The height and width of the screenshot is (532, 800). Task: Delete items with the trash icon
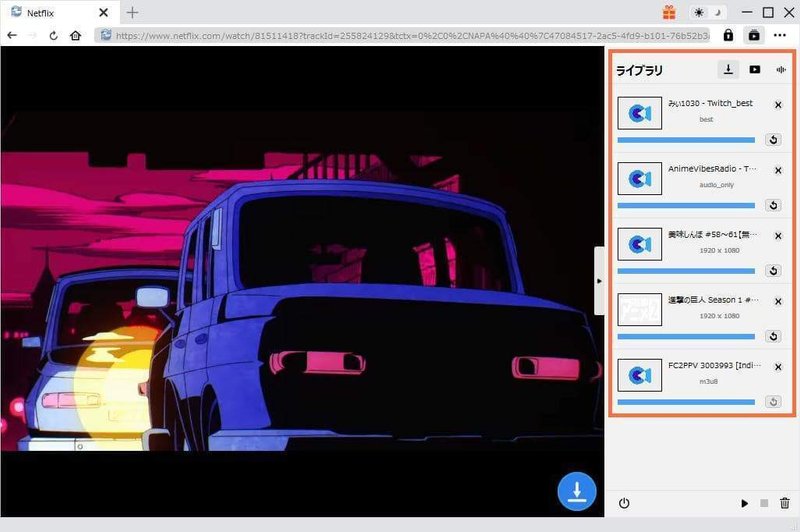[x=785, y=503]
